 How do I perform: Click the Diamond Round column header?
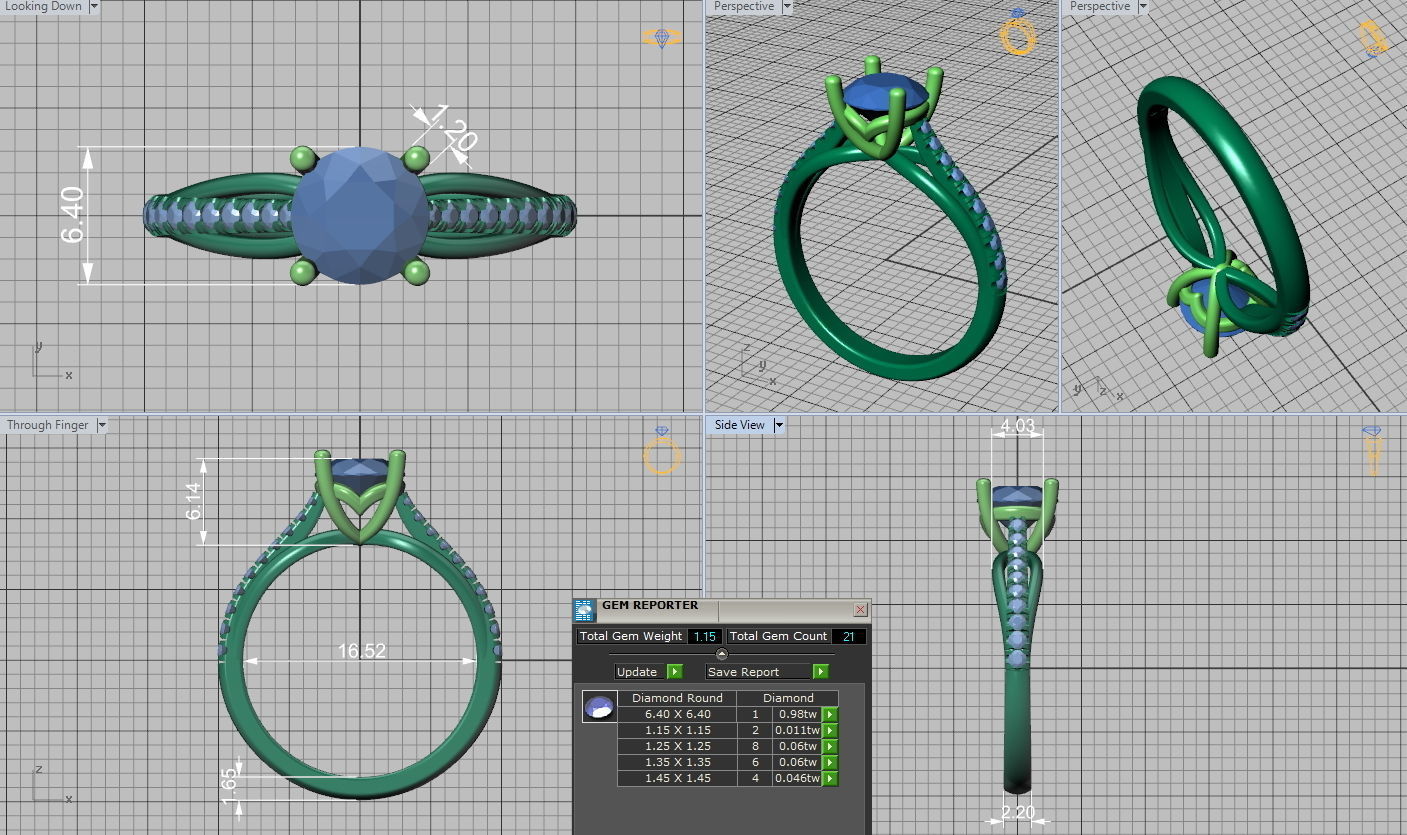pos(677,698)
